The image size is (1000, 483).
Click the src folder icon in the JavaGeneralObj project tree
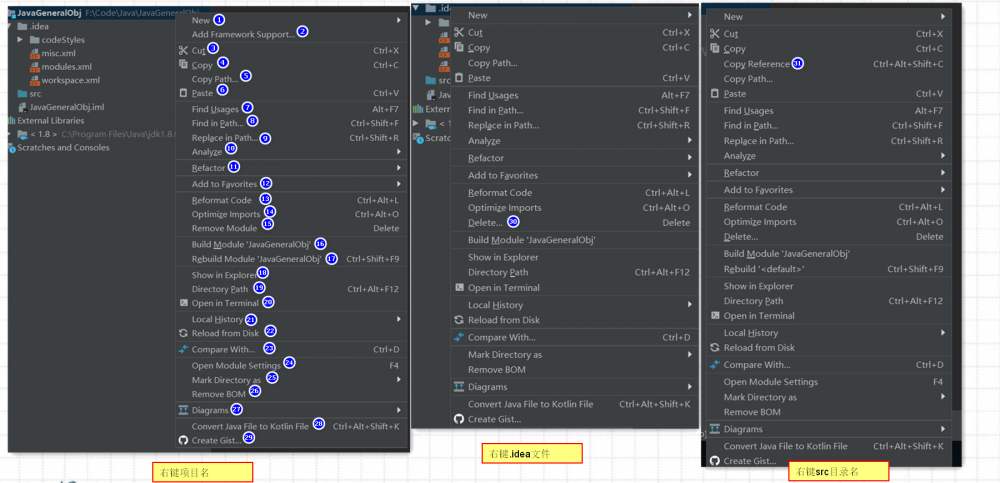coord(22,94)
